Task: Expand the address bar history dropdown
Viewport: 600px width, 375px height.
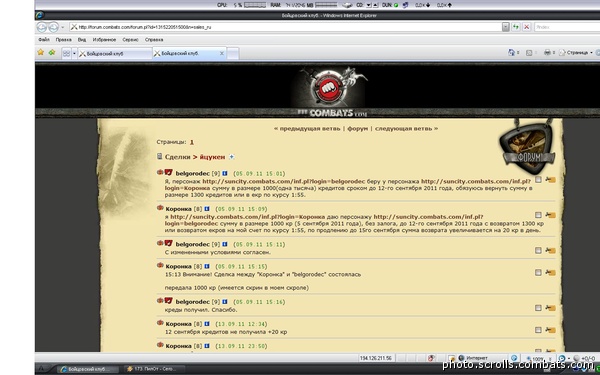Action: point(505,27)
